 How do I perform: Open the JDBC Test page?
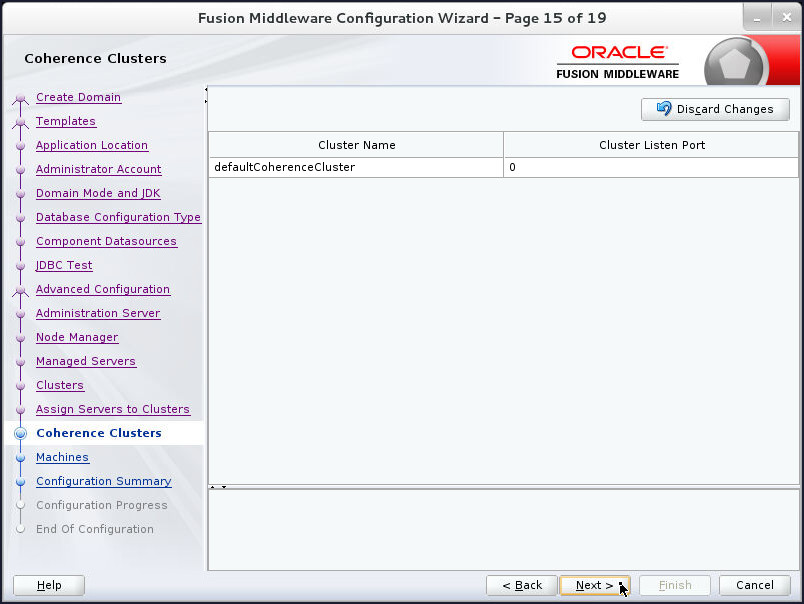pos(64,265)
